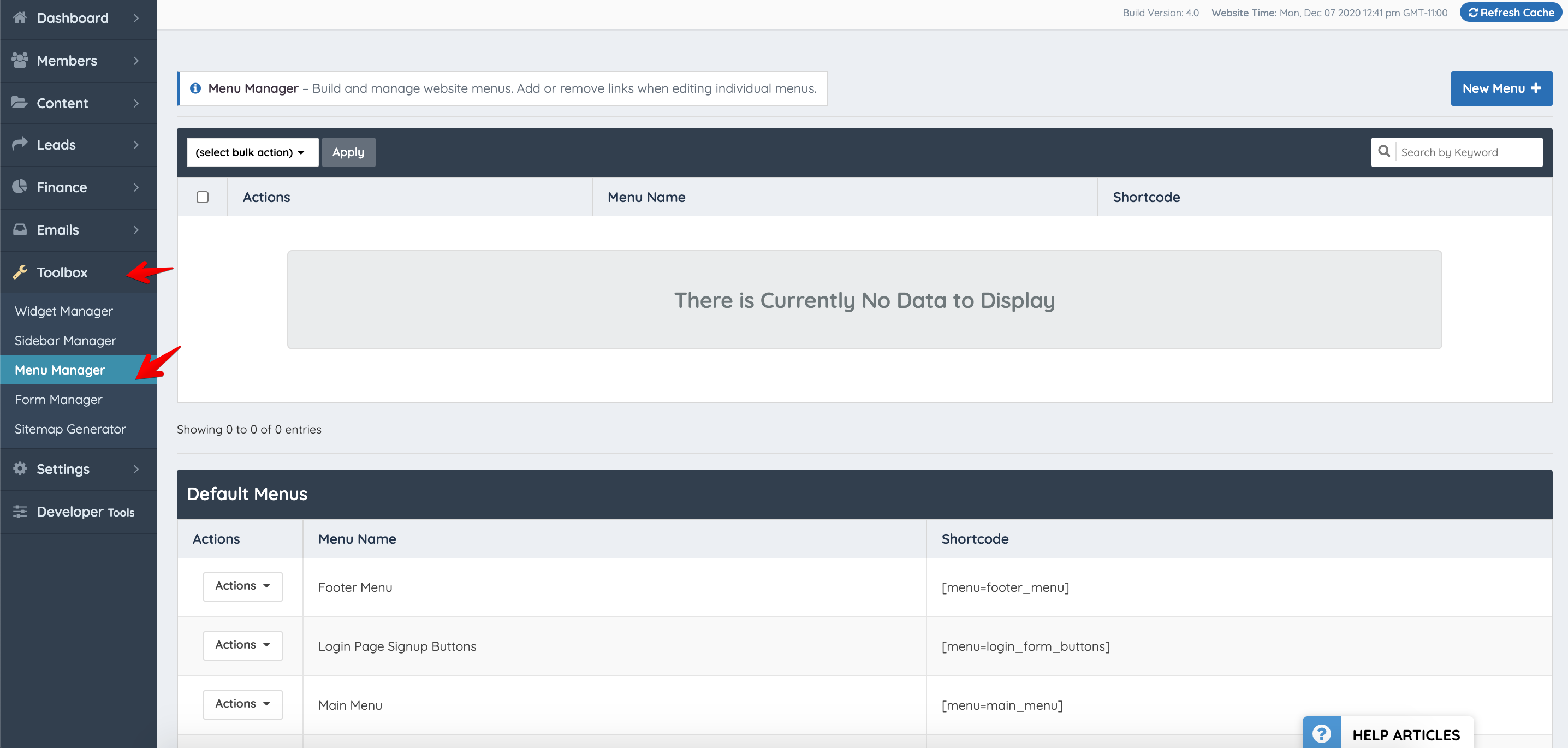Select Widget Manager in sidebar
1568x748 pixels.
(63, 311)
